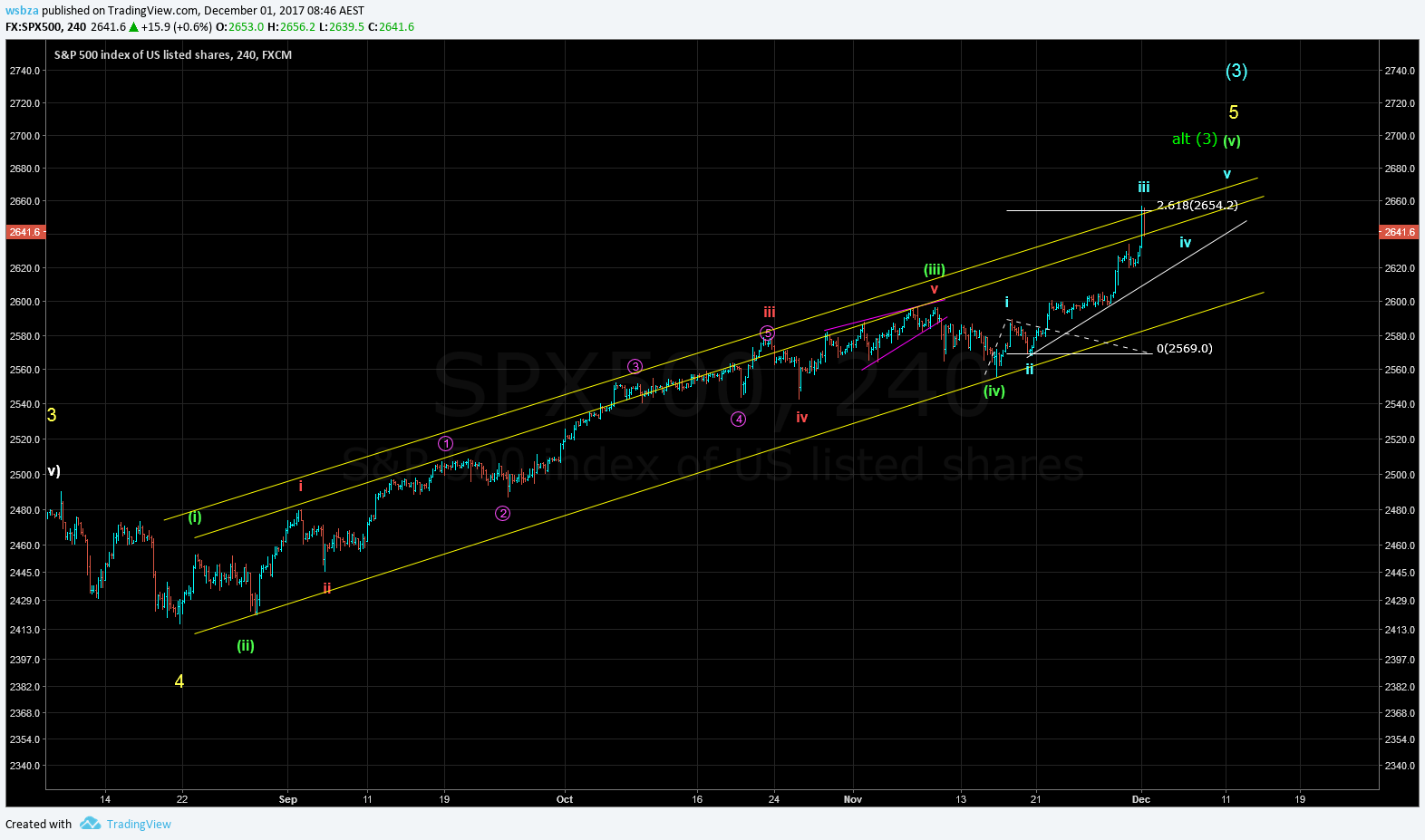Click the TradingView cloud logo icon
Screen dimensions: 1425x840
(x=90, y=823)
